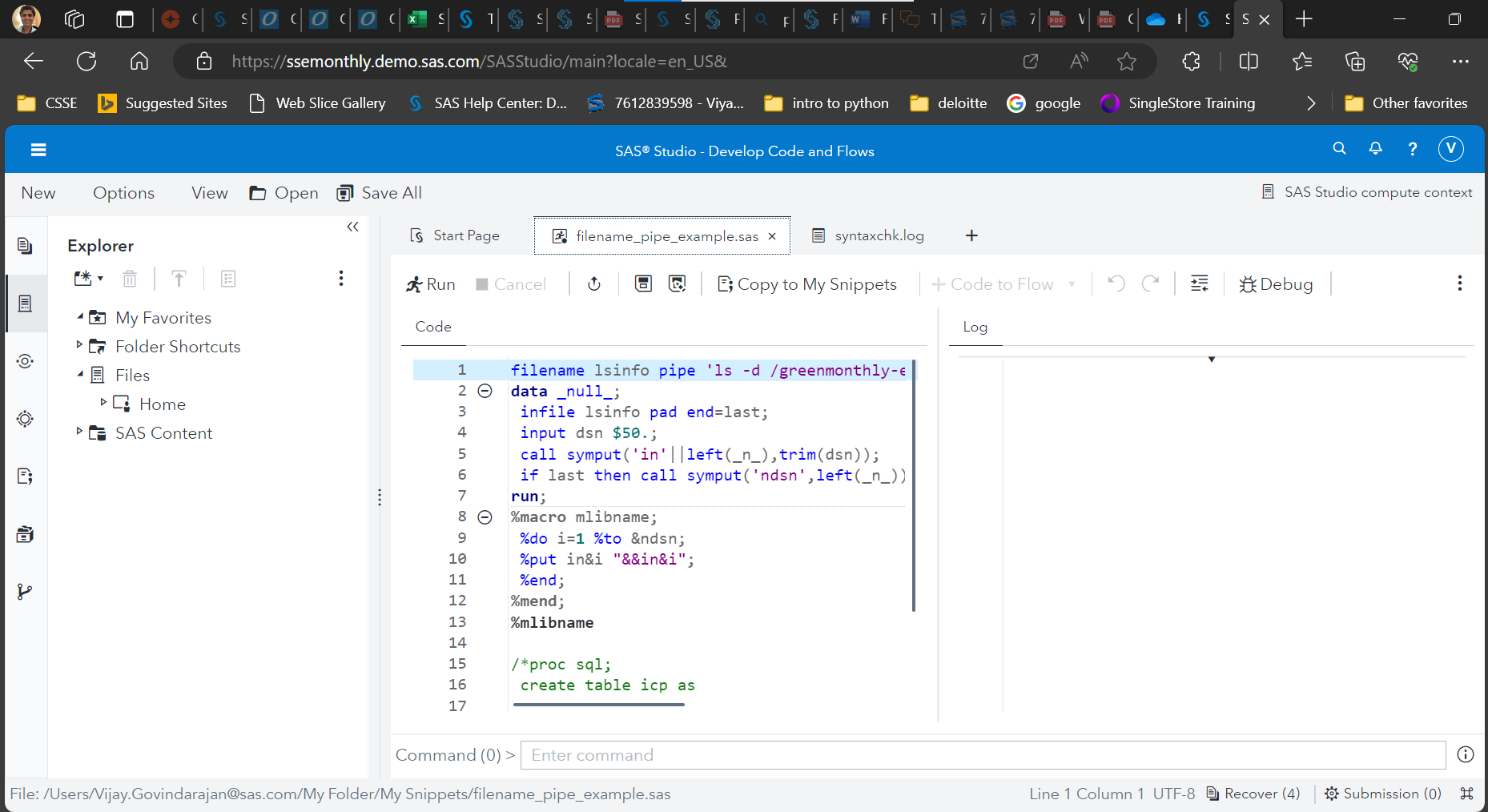
Task: Expand the Folder Shortcuts tree item
Action: tap(78, 346)
